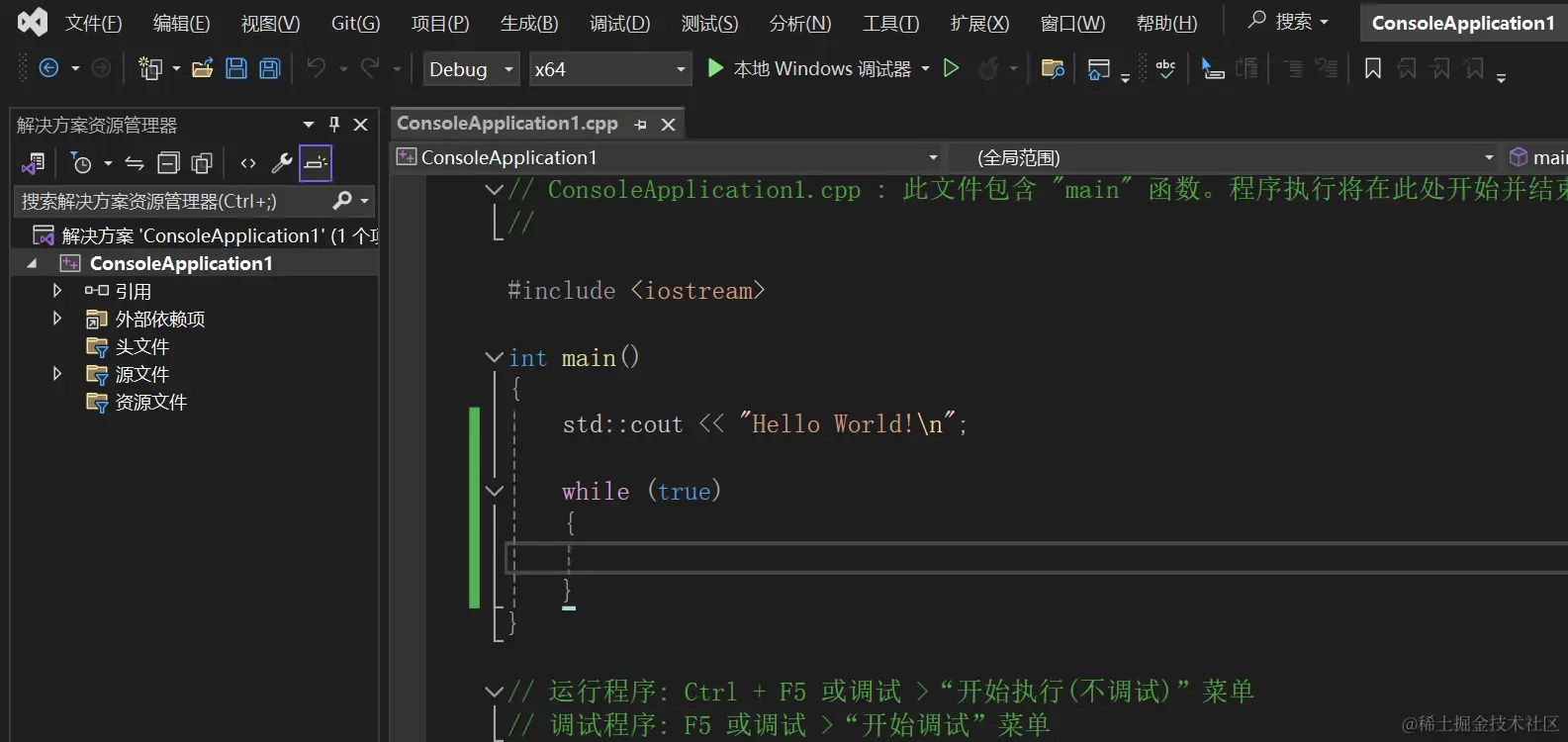The image size is (1568, 742).
Task: Open the x64 platform dropdown
Action: [609, 69]
